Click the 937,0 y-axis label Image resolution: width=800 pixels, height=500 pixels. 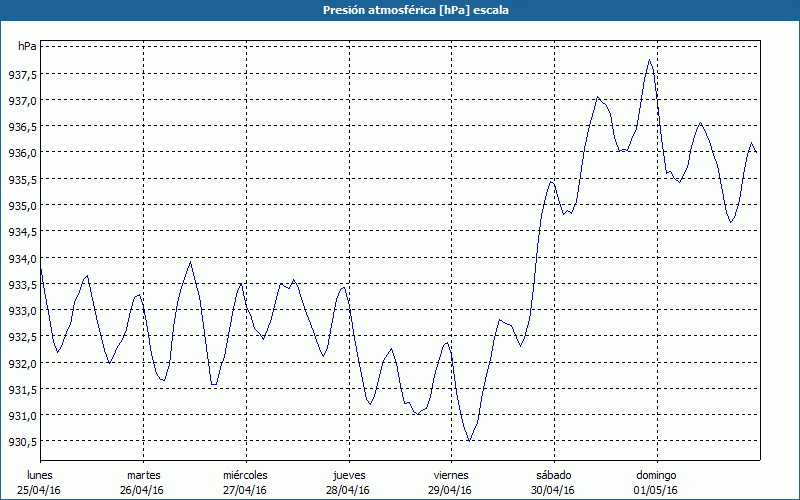coord(22,101)
